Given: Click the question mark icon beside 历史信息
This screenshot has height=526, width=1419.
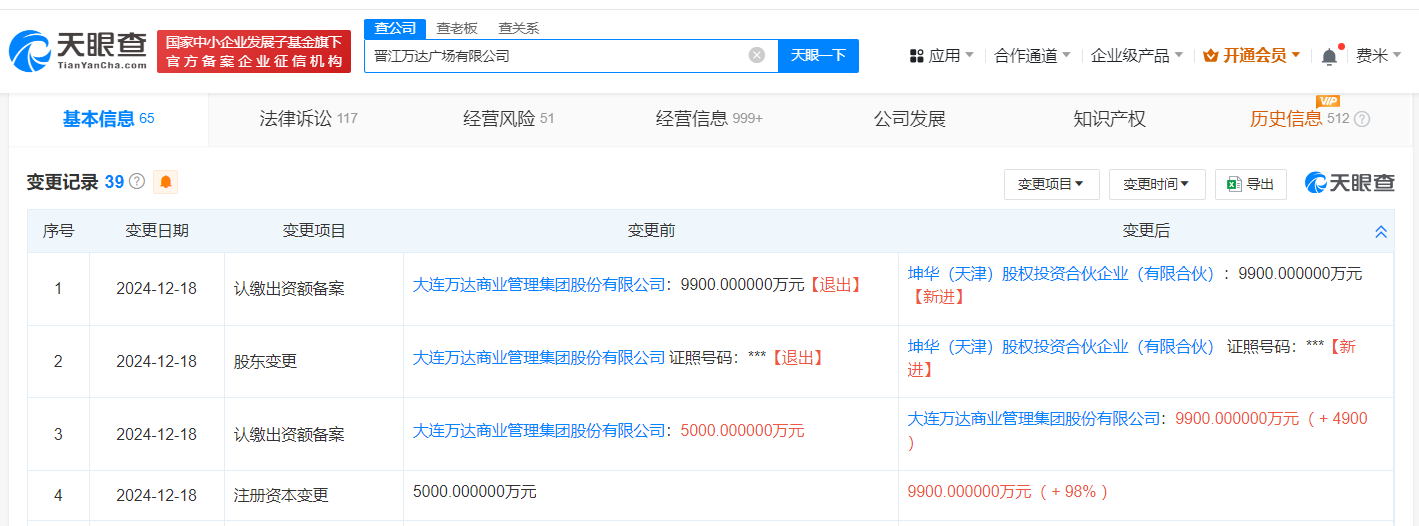Looking at the screenshot, I should [x=1362, y=119].
